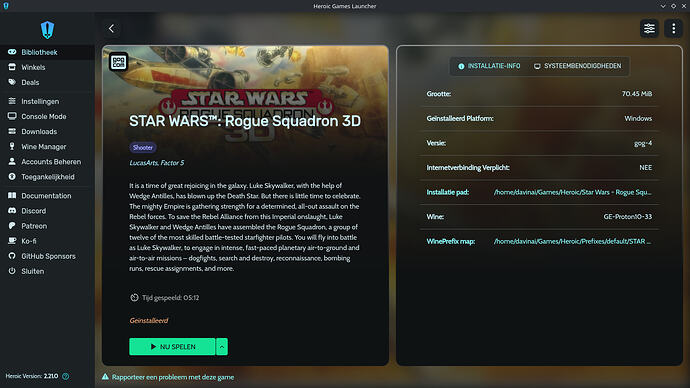This screenshot has height=388, width=690.
Task: Open game settings sliders icon
Action: 649,29
